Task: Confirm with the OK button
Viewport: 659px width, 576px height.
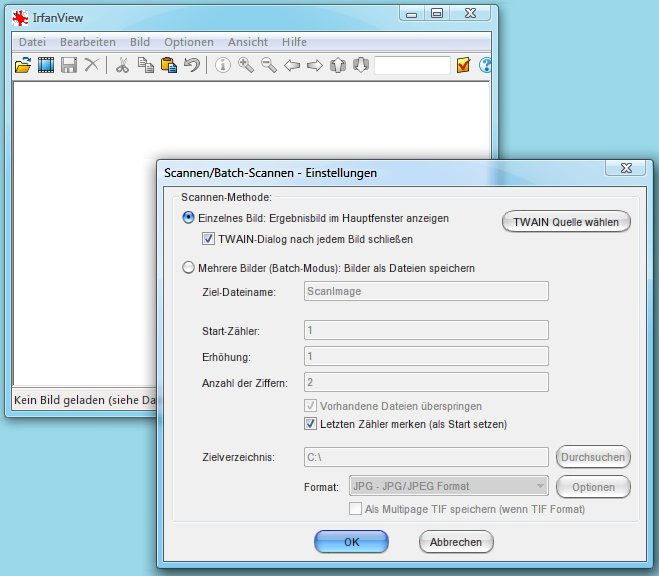Action: 351,542
